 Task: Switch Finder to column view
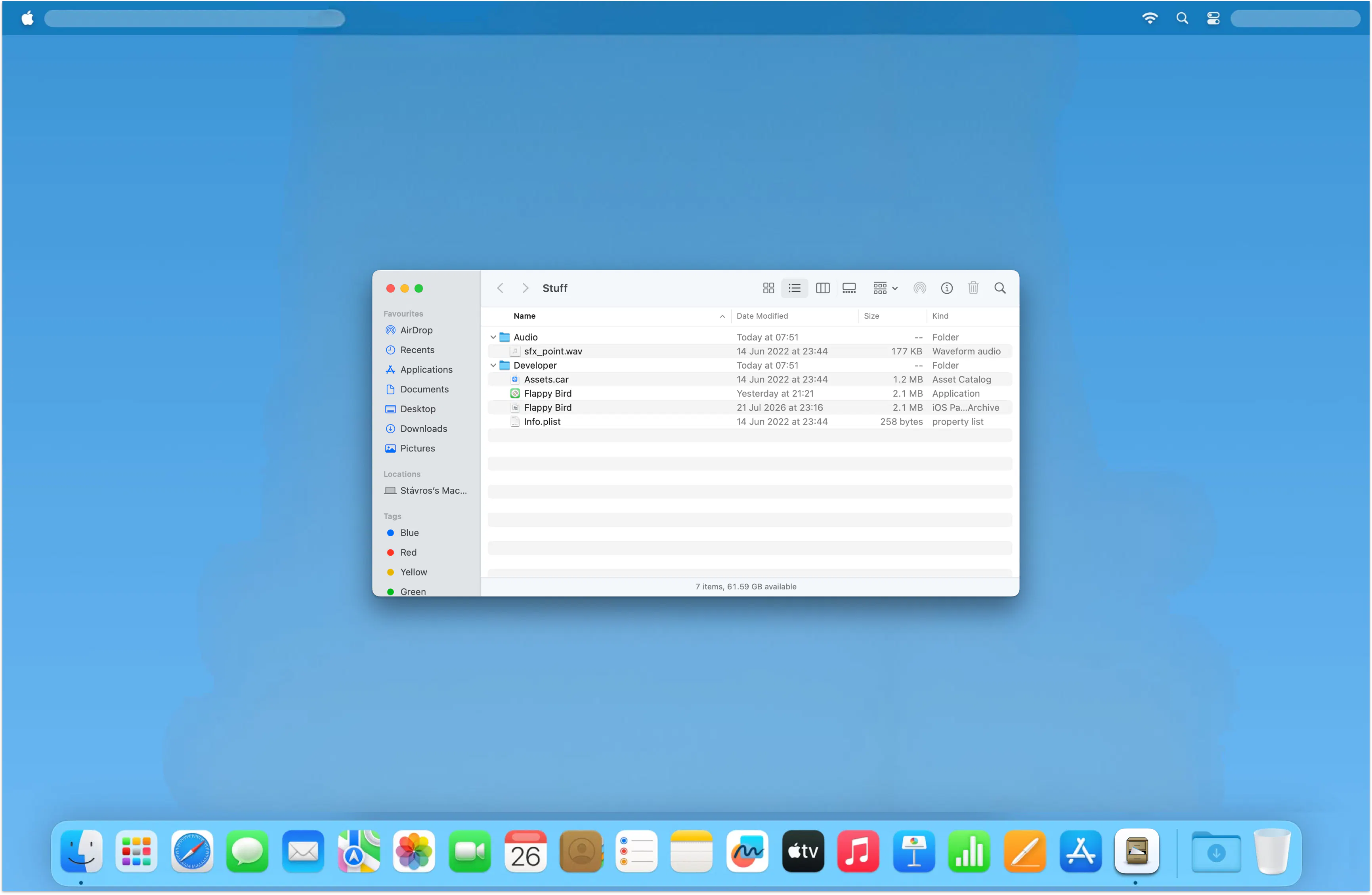823,288
